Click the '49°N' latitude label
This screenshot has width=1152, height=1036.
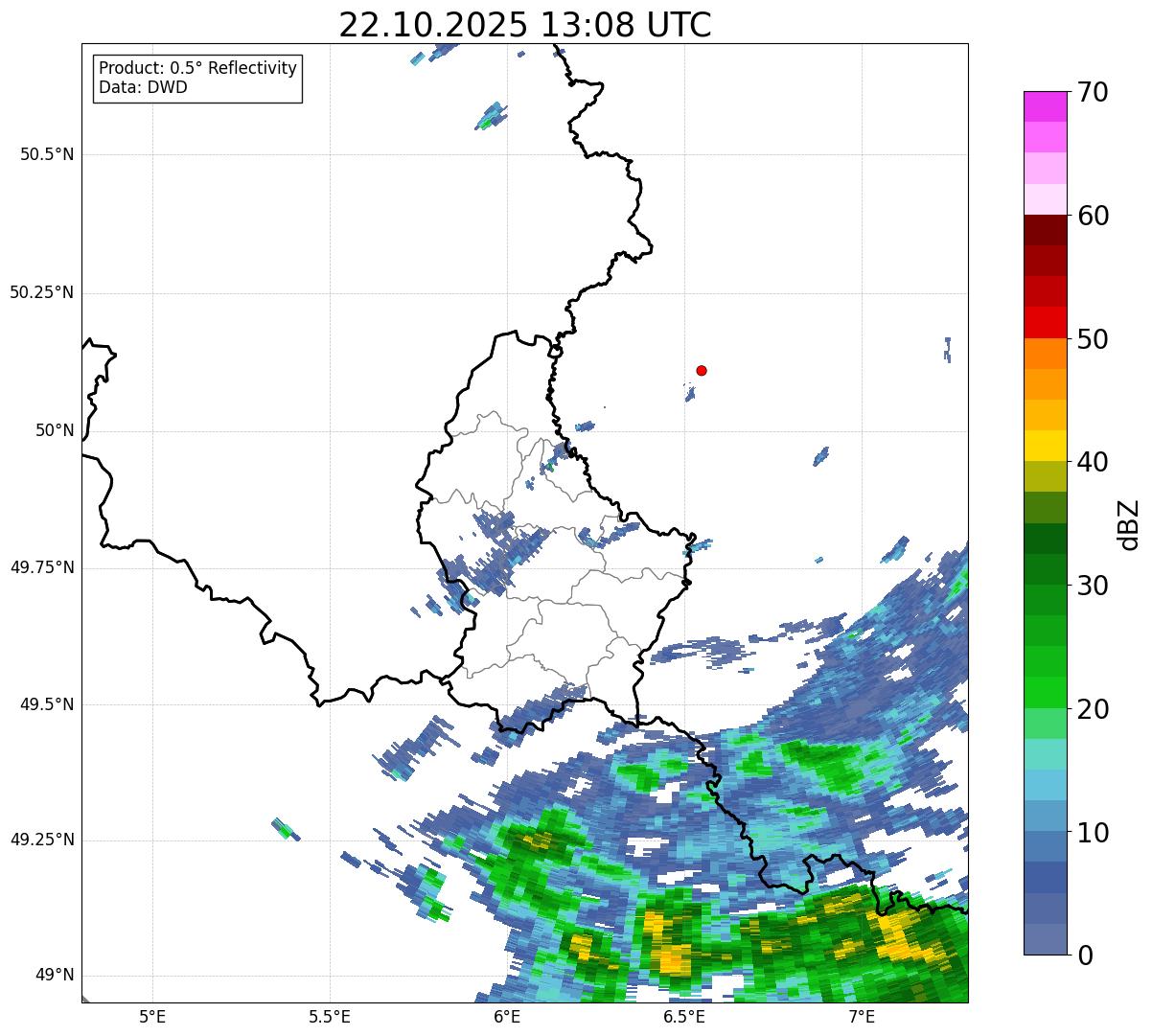tap(55, 975)
